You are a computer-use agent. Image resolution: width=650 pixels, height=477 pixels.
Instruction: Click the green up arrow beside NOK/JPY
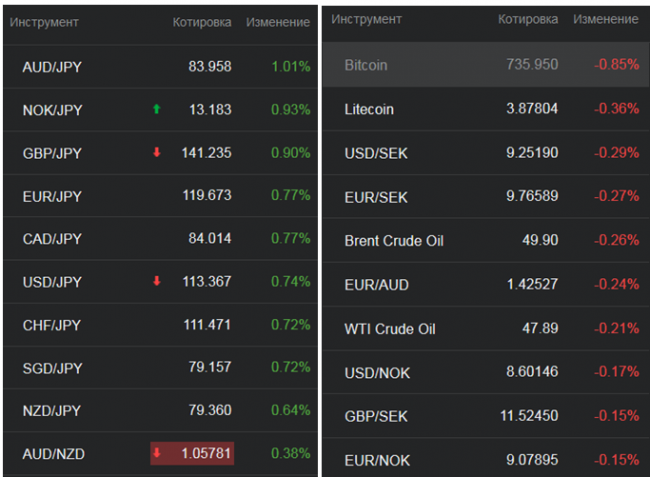coord(156,109)
